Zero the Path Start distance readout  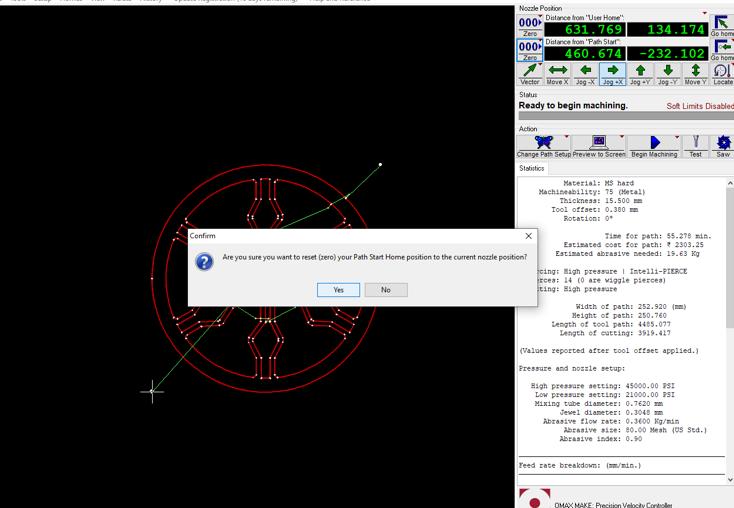(x=530, y=50)
